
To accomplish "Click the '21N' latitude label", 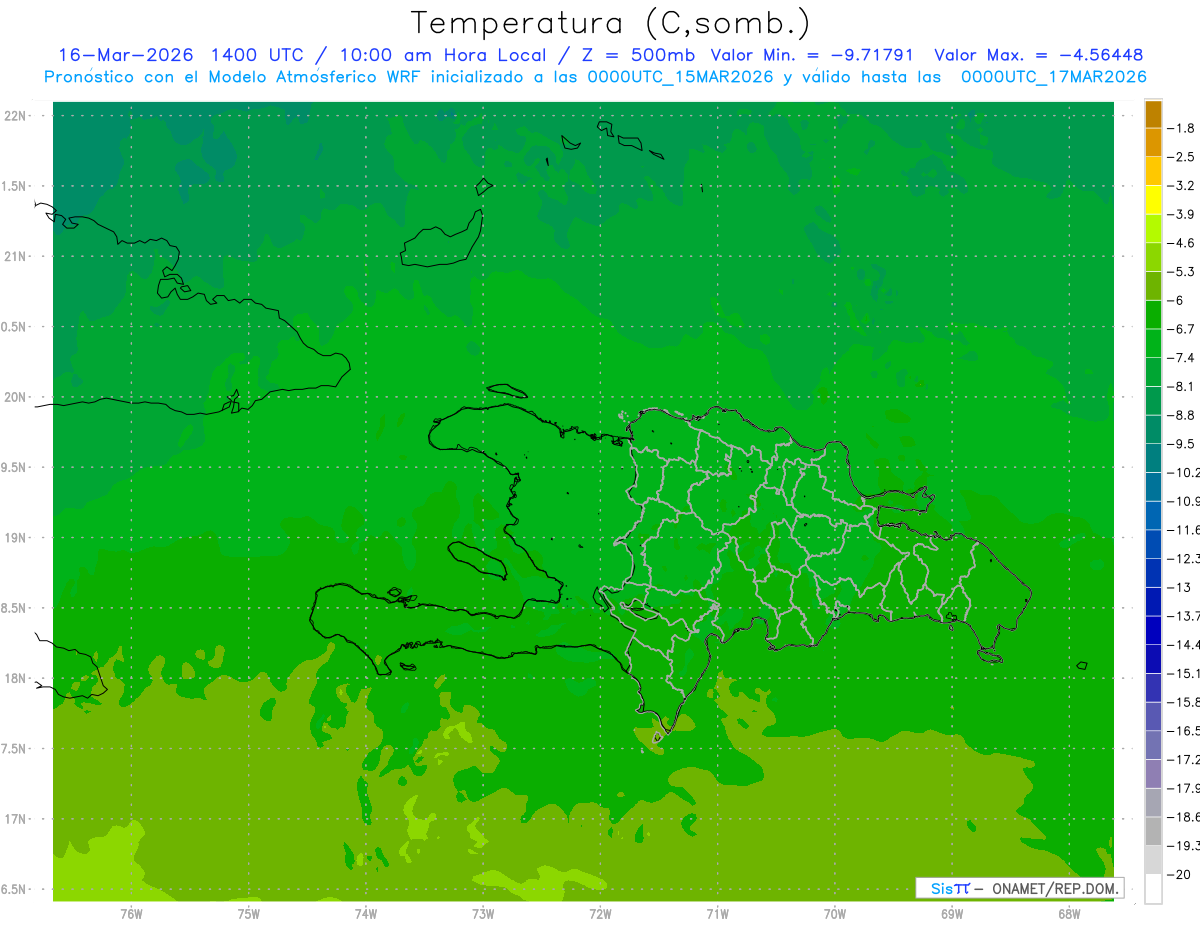I will click(x=16, y=257).
